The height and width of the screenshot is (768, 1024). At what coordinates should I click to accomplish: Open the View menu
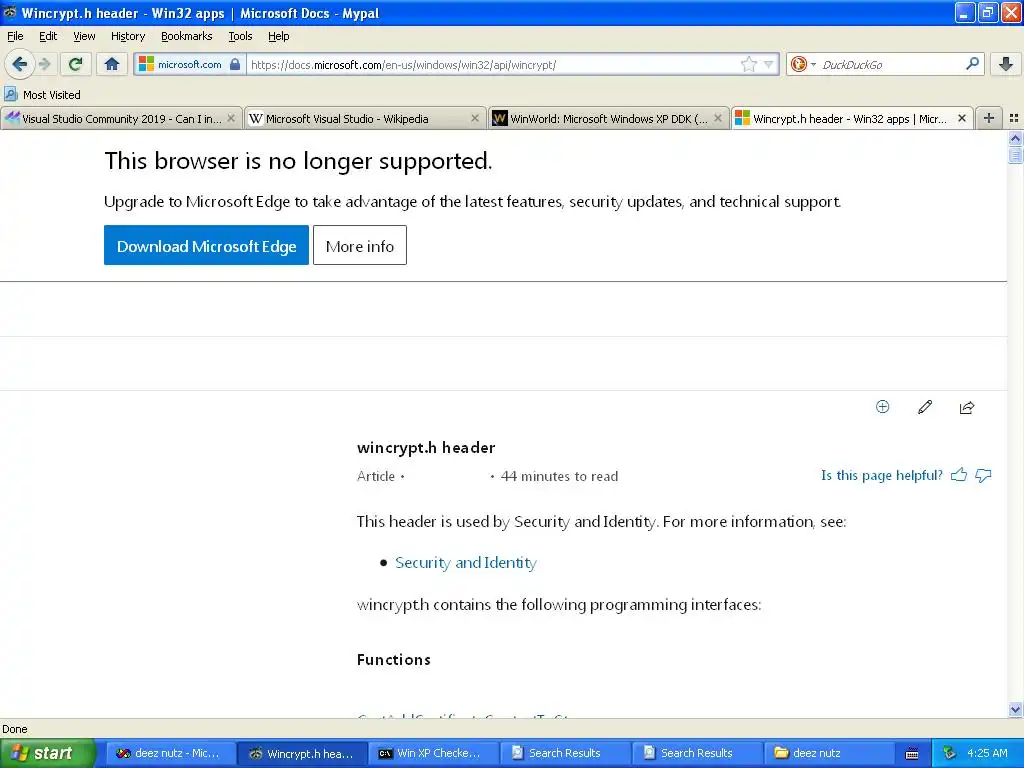click(x=84, y=36)
